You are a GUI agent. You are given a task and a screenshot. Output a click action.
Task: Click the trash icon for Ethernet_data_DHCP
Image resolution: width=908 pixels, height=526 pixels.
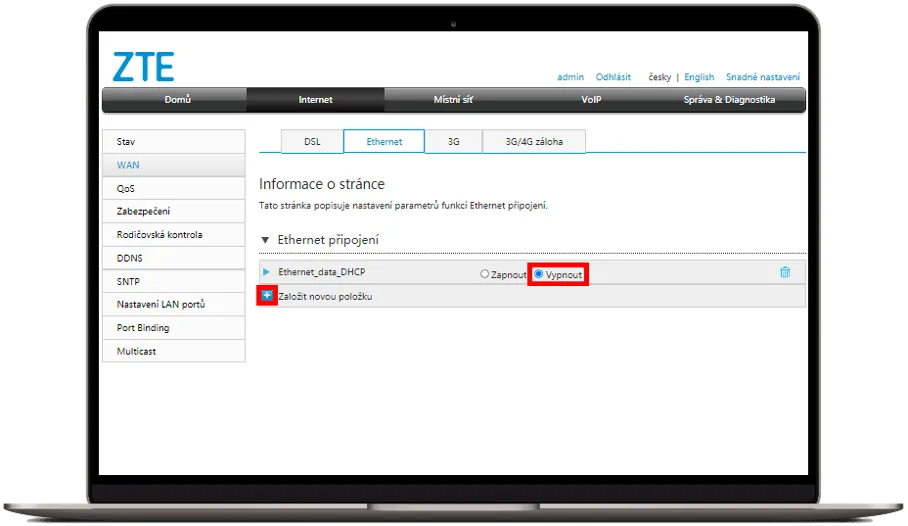coord(785,272)
